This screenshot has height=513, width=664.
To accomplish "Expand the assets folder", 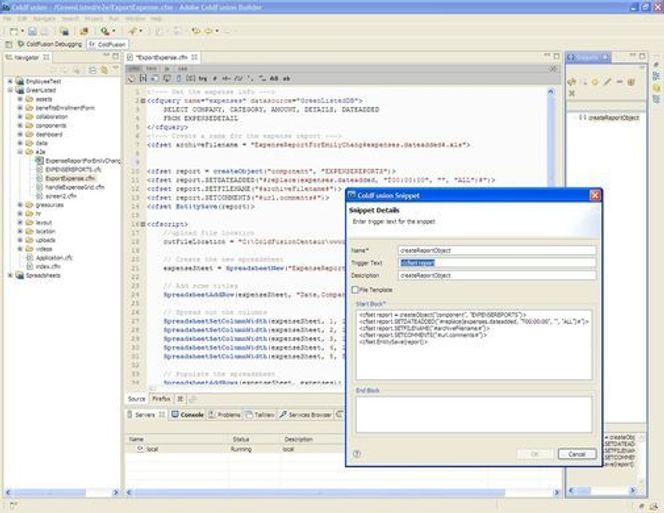I will coord(20,99).
